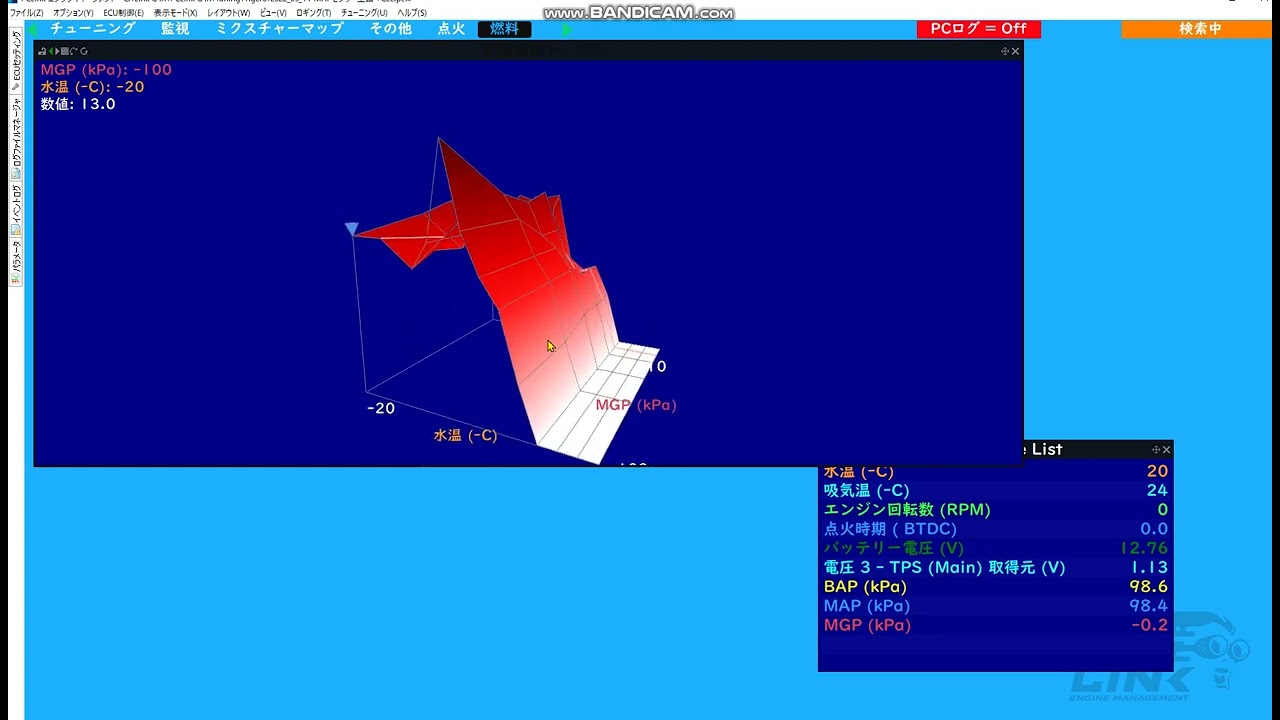Click the move handle icon of the runtime list panel

click(1156, 450)
